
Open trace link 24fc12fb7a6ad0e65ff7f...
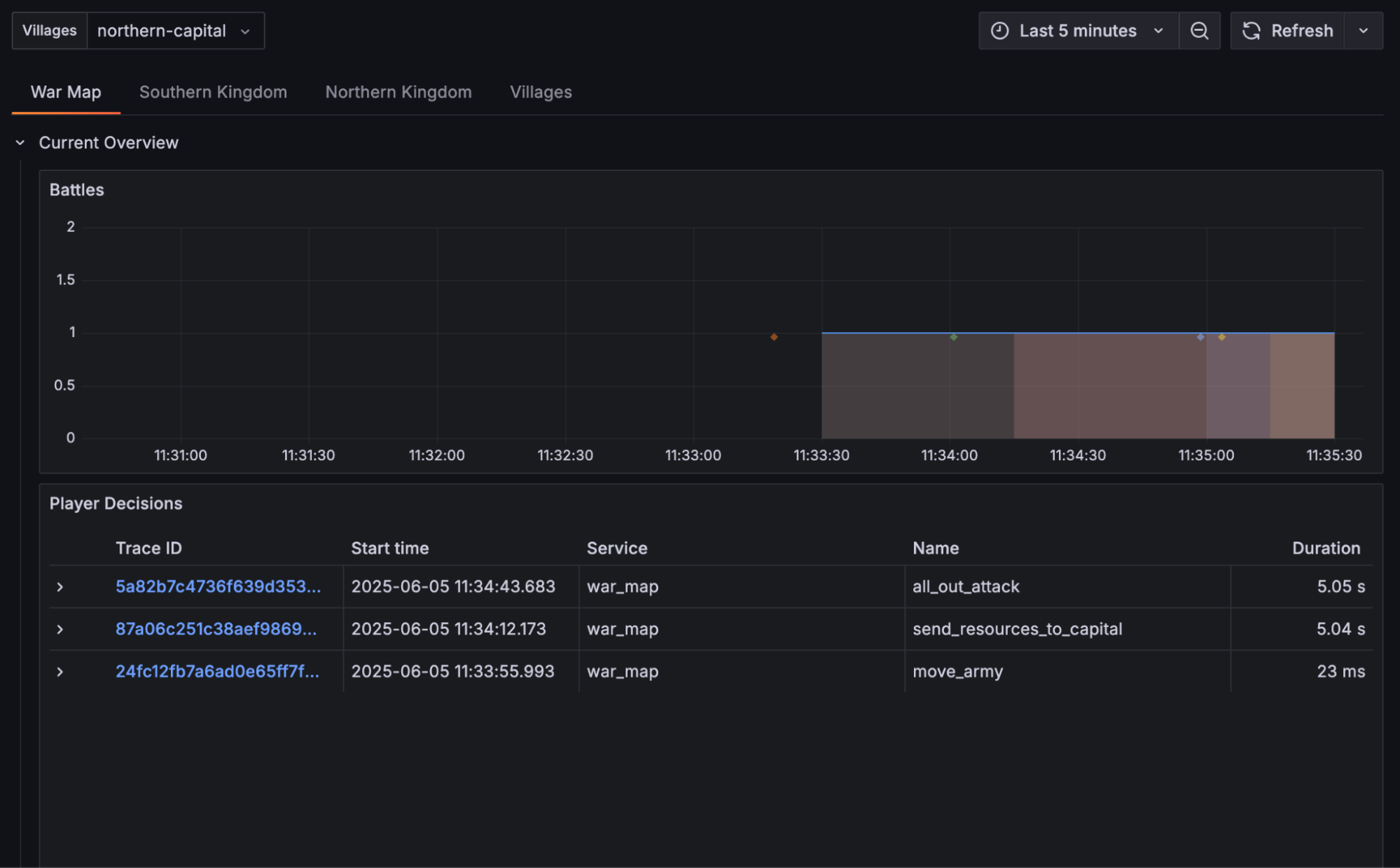pyautogui.click(x=217, y=671)
